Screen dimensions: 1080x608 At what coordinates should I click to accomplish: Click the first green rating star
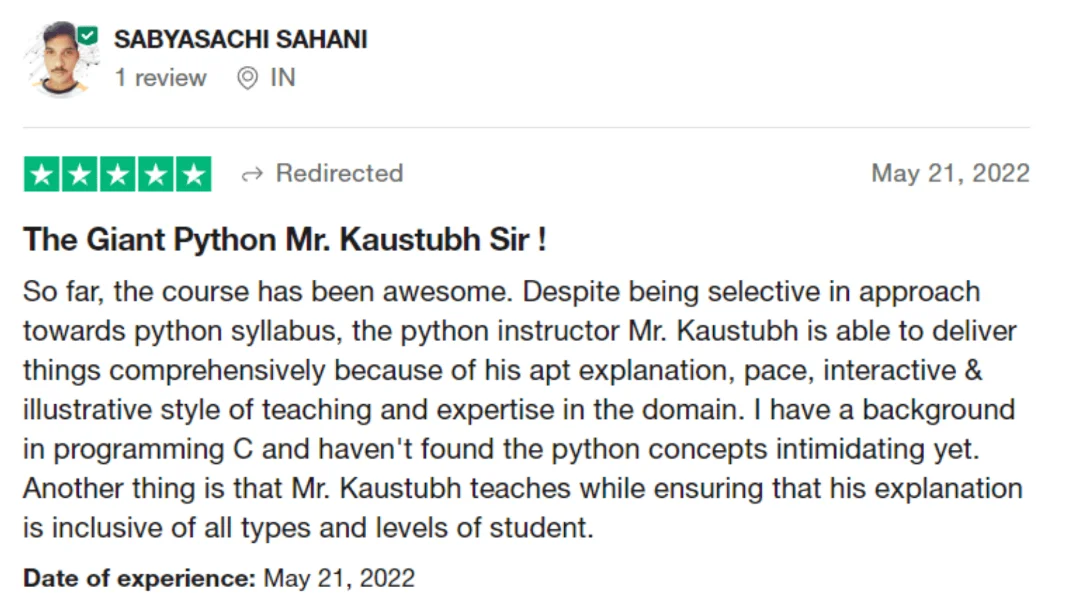[x=41, y=174]
